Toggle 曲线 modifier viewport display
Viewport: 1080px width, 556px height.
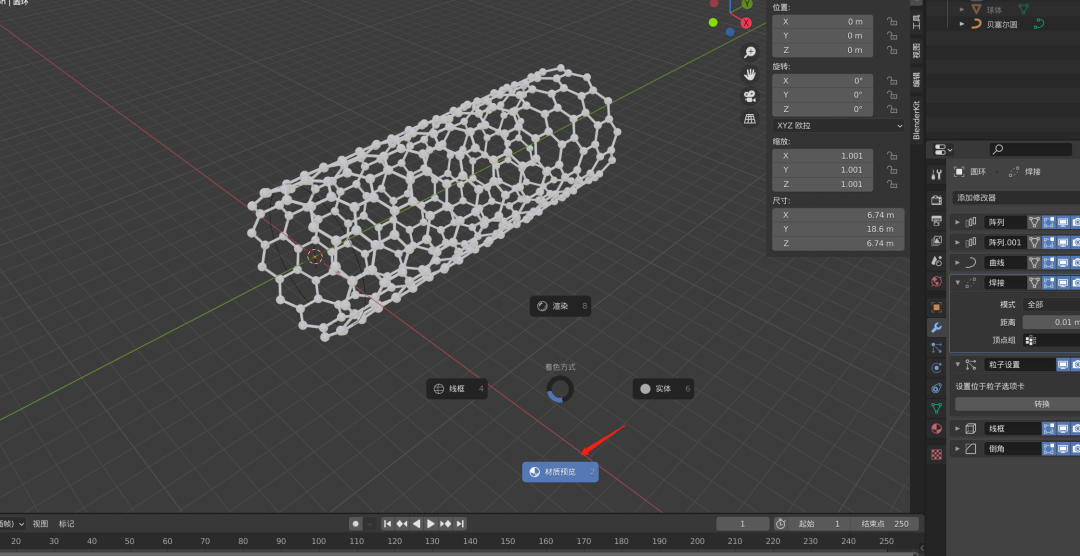click(x=1063, y=262)
